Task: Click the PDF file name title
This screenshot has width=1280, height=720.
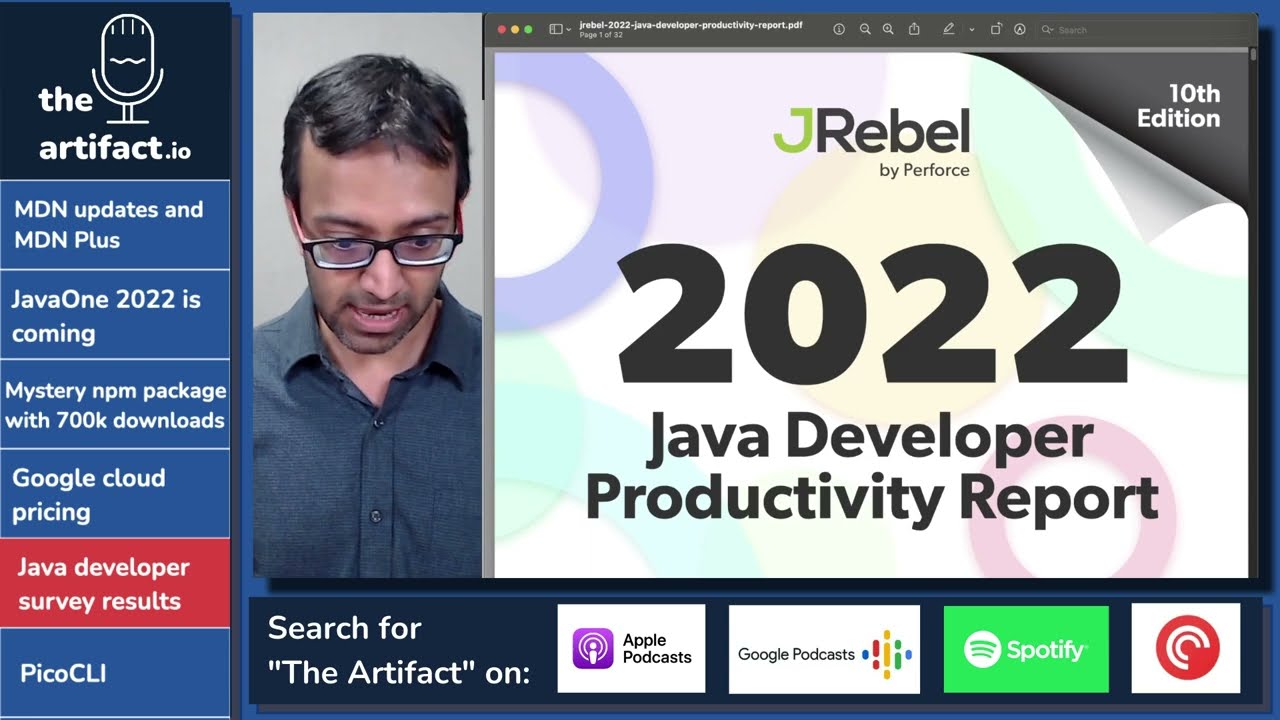Action: click(691, 25)
